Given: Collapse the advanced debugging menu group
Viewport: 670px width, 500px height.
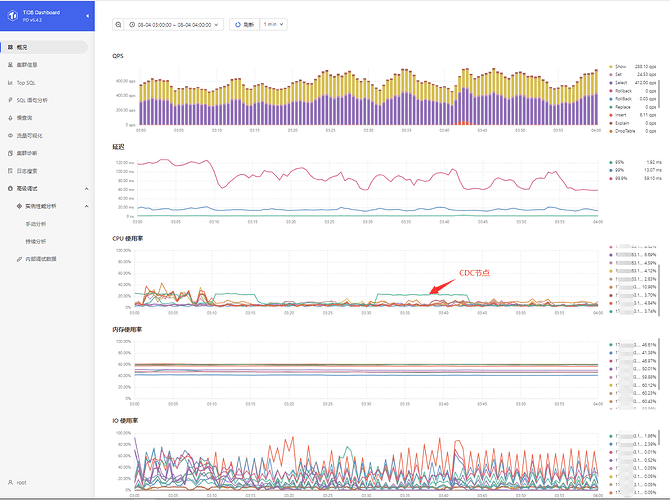Looking at the screenshot, I should 85,188.
